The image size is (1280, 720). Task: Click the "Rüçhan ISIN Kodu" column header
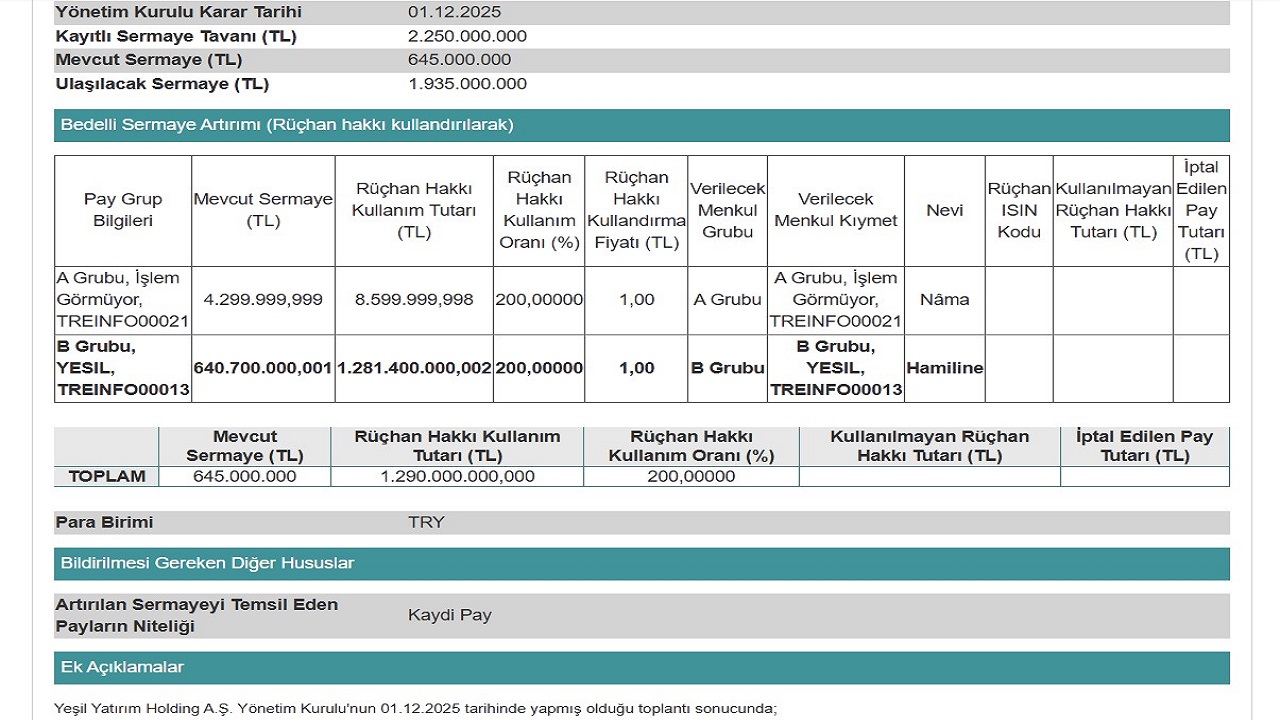pos(1019,210)
